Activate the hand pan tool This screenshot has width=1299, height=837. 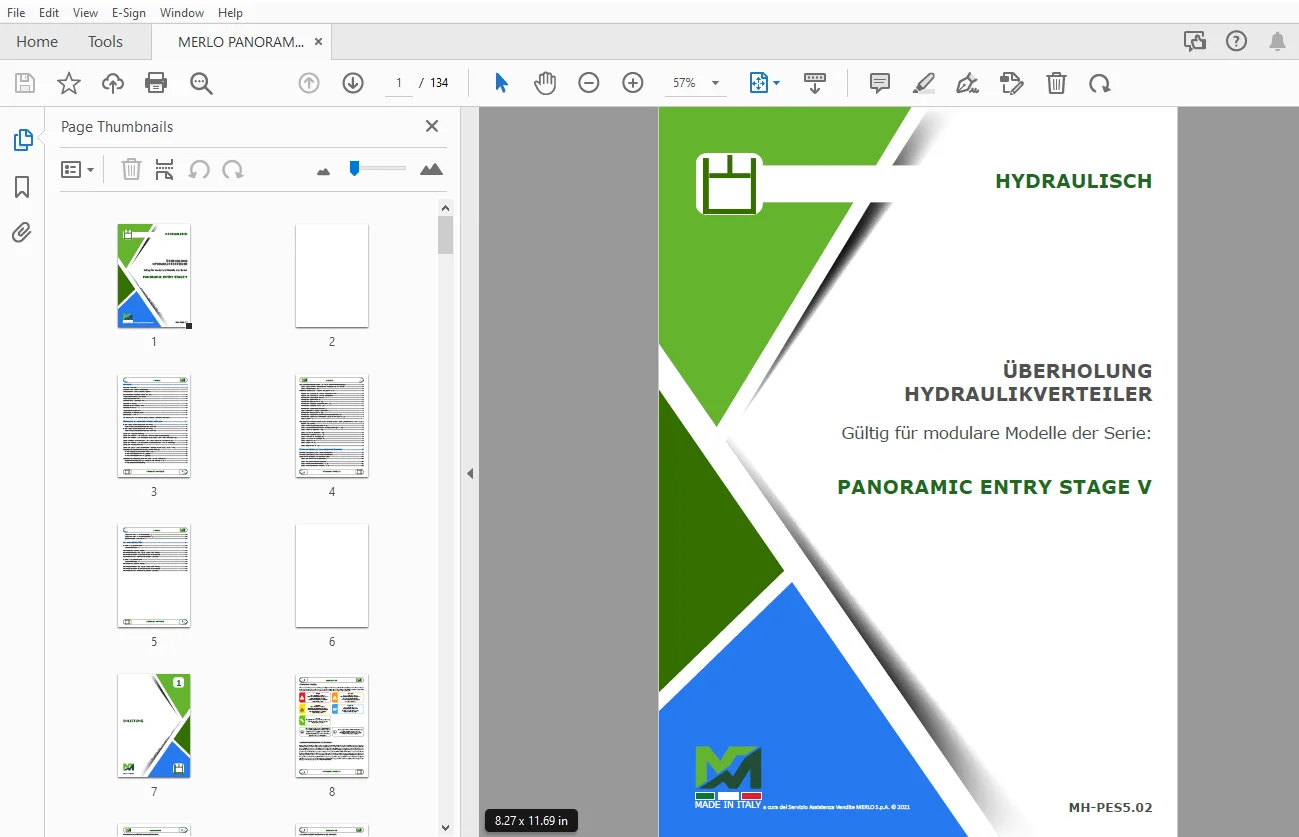[545, 83]
